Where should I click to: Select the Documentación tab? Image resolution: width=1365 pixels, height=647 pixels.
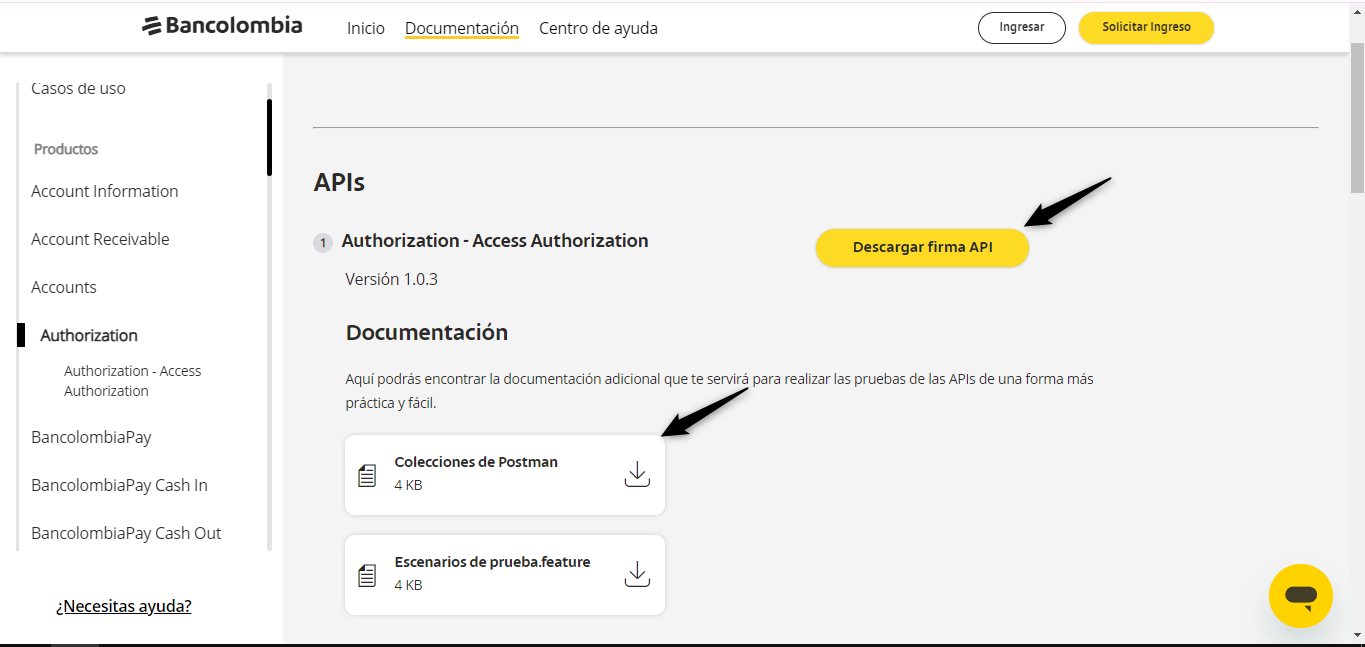coord(461,28)
